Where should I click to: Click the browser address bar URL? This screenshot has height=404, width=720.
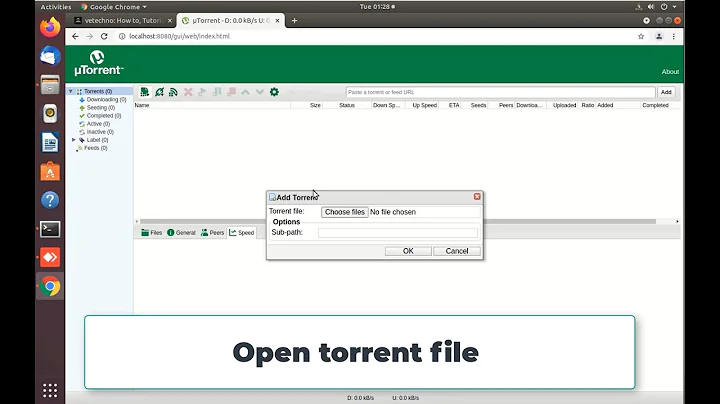[179, 36]
